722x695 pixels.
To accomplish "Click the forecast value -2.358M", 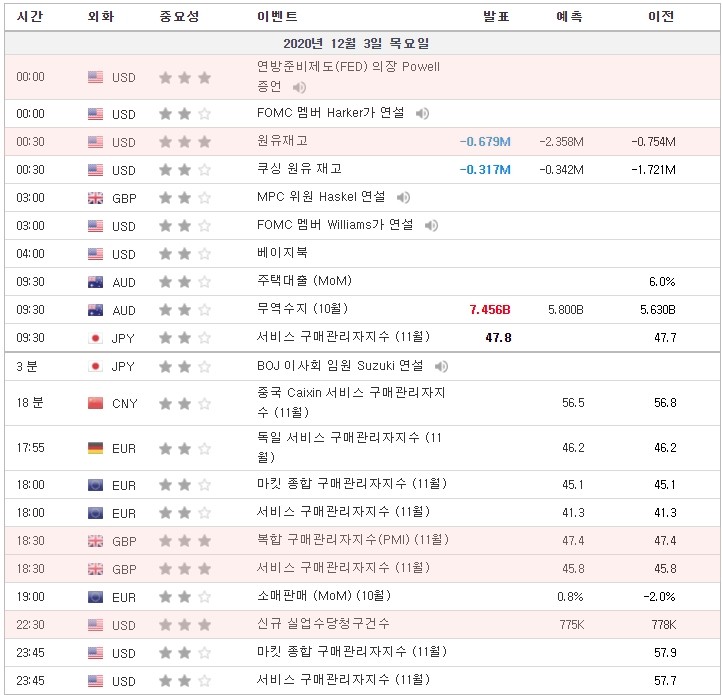I will click(x=561, y=142).
